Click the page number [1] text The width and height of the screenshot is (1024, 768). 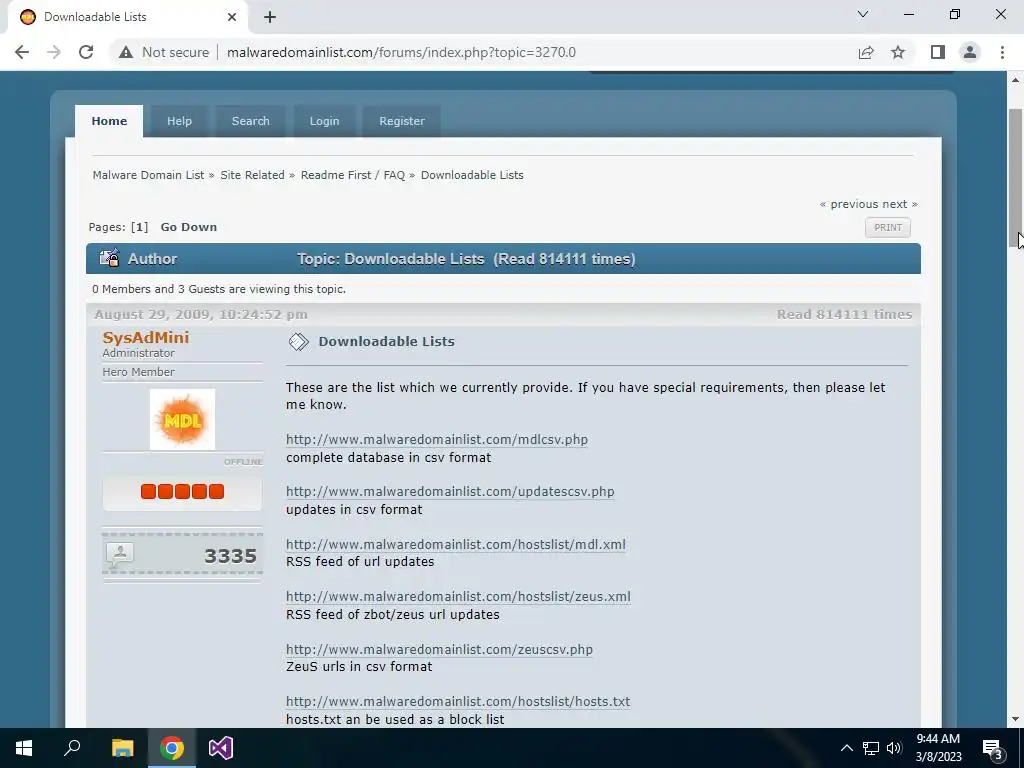pos(139,227)
